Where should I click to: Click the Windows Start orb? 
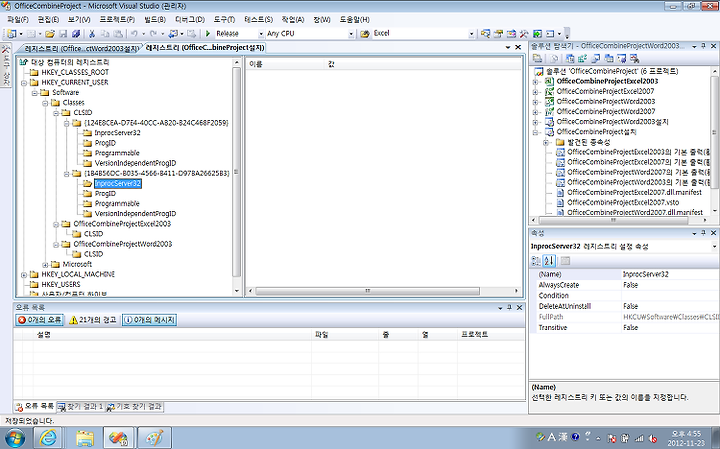click(x=14, y=438)
